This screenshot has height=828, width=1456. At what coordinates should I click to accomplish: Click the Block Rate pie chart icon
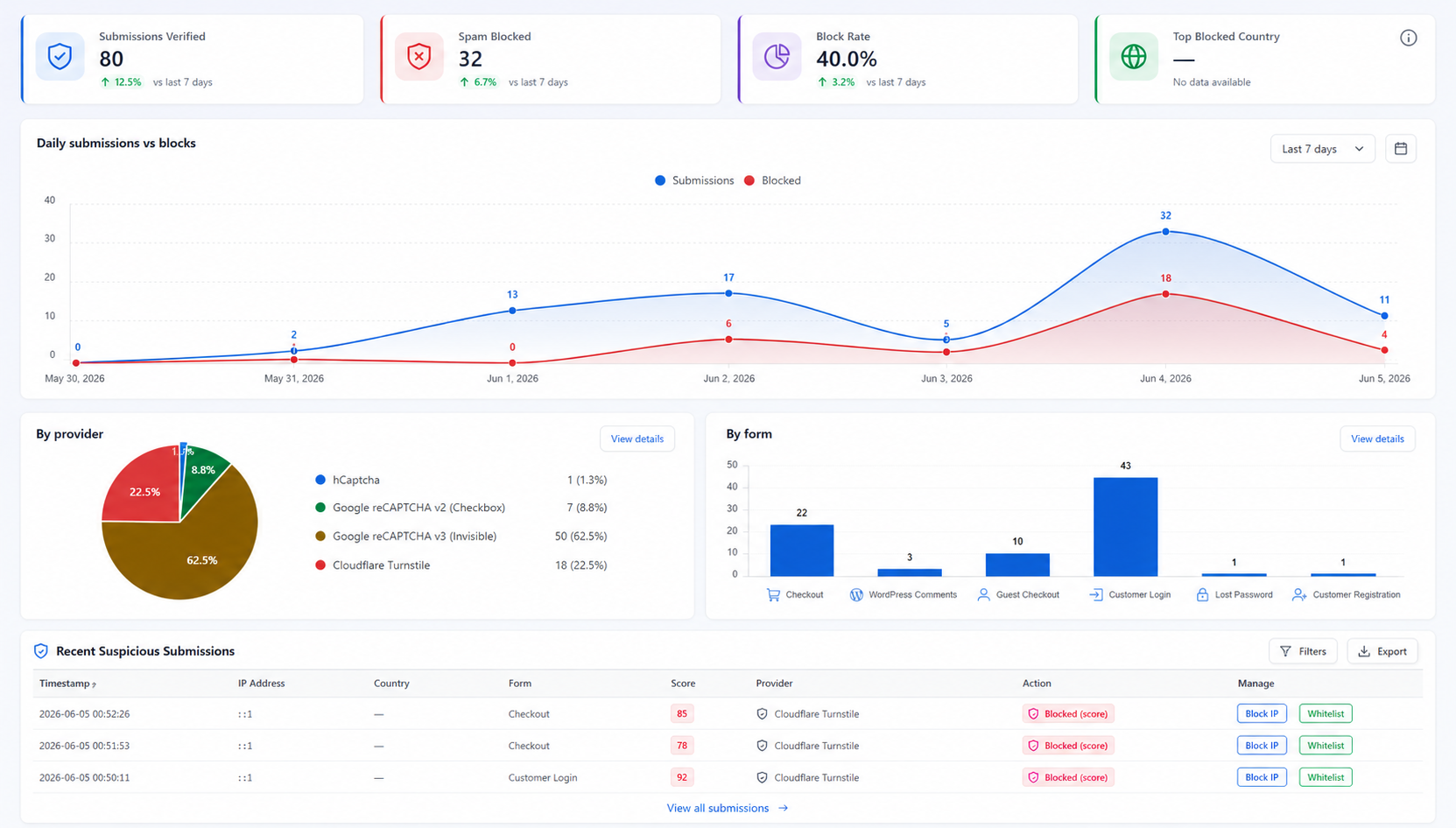(777, 57)
